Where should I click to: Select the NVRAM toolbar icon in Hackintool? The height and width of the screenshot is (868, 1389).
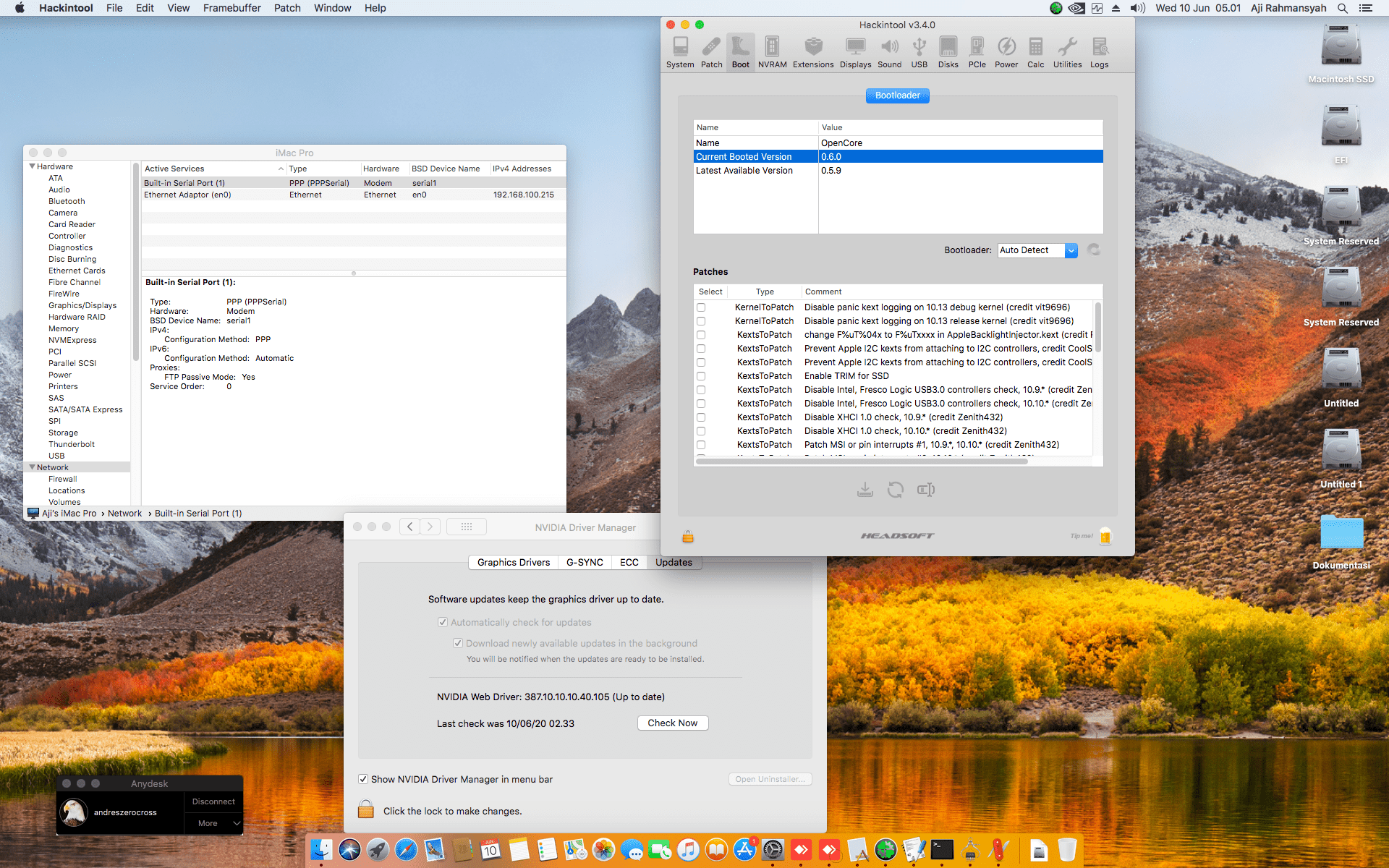coord(773,53)
